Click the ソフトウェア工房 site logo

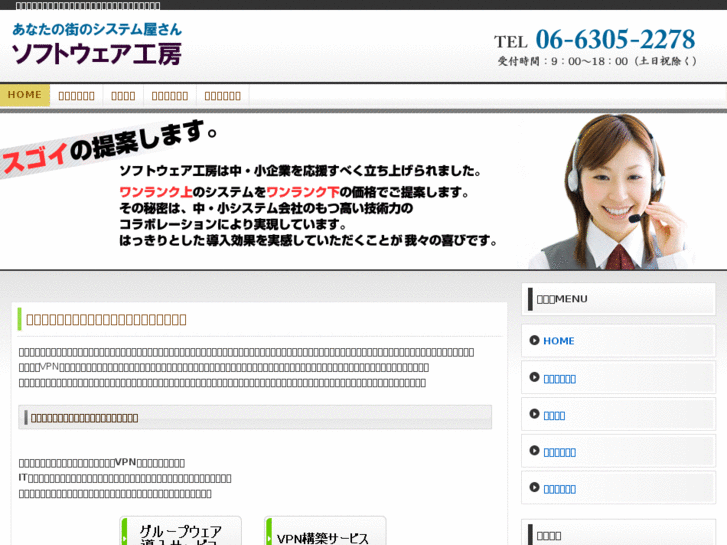coord(96,54)
